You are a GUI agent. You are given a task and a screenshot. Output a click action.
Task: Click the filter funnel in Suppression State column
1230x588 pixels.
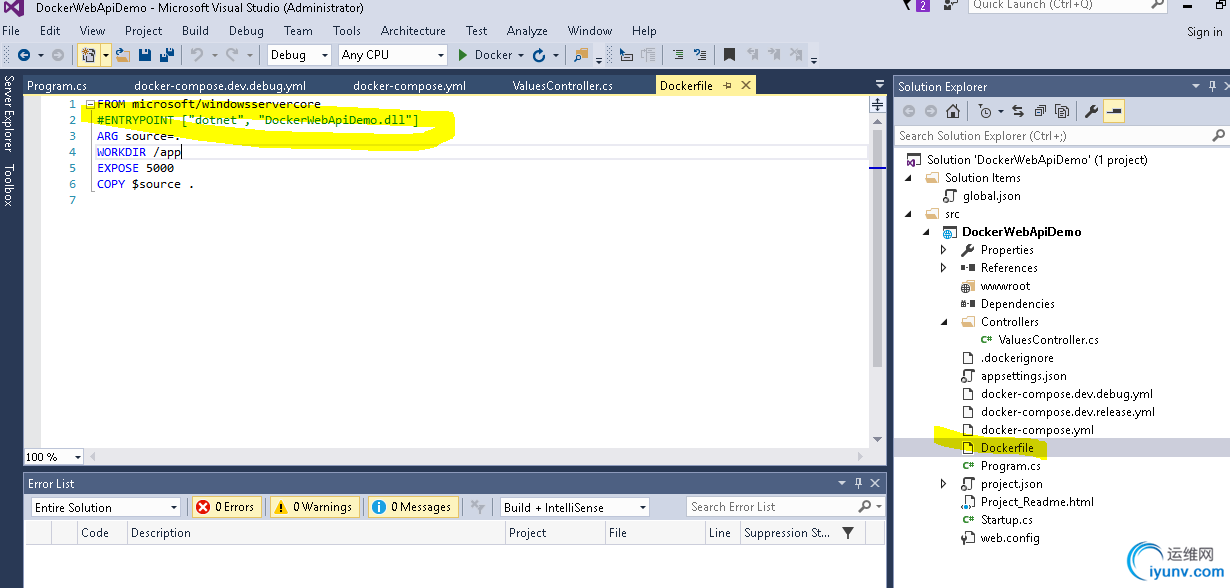848,533
